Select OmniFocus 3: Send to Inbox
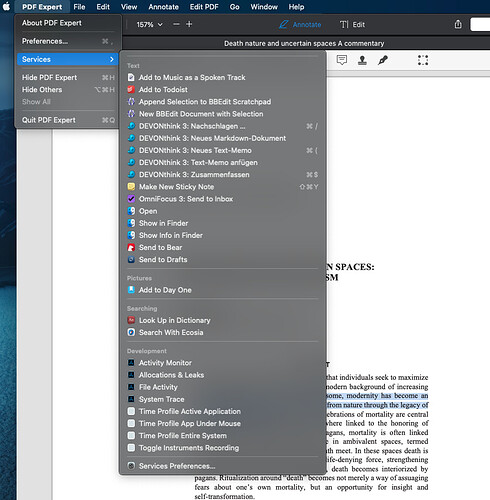Screen dimensions: 490x500 [x=223, y=199]
